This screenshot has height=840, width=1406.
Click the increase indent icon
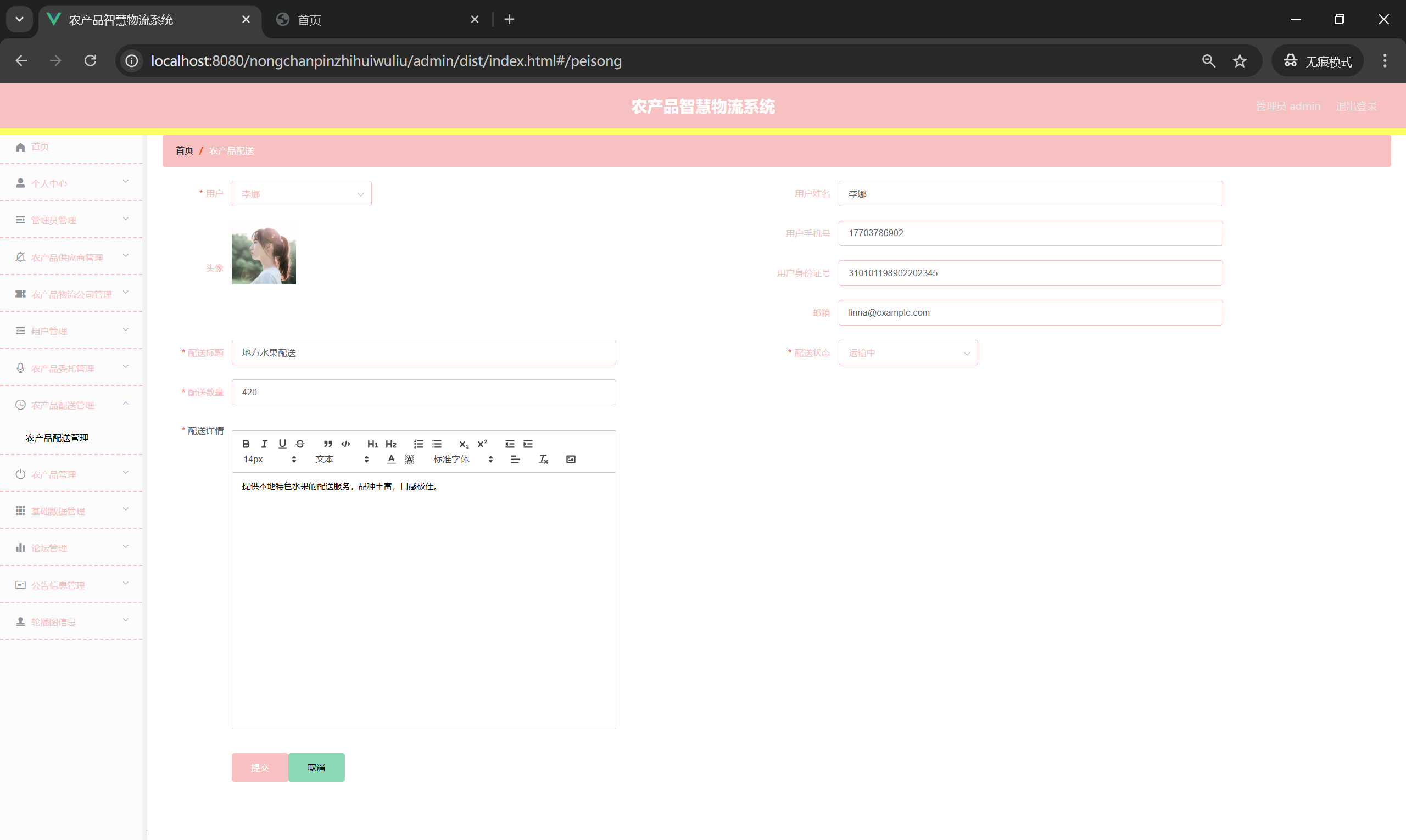pos(528,444)
